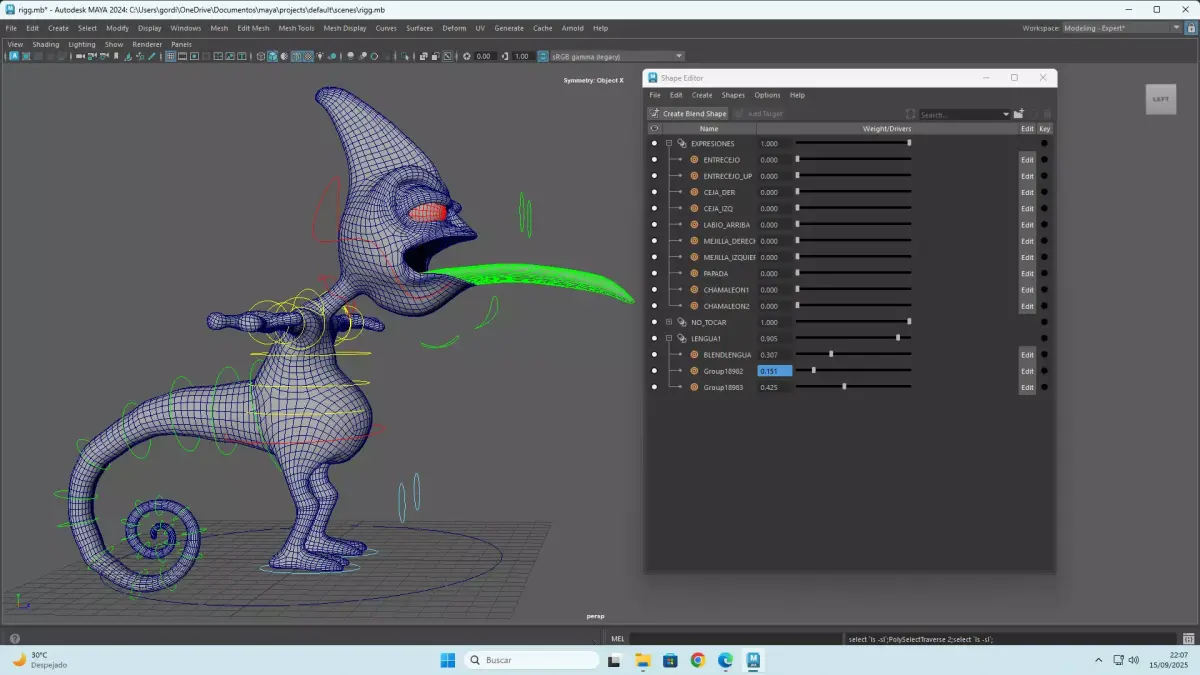Image resolution: width=1200 pixels, height=675 pixels.
Task: Click the EXPRESIONES blend shape deformer icon
Action: point(682,143)
